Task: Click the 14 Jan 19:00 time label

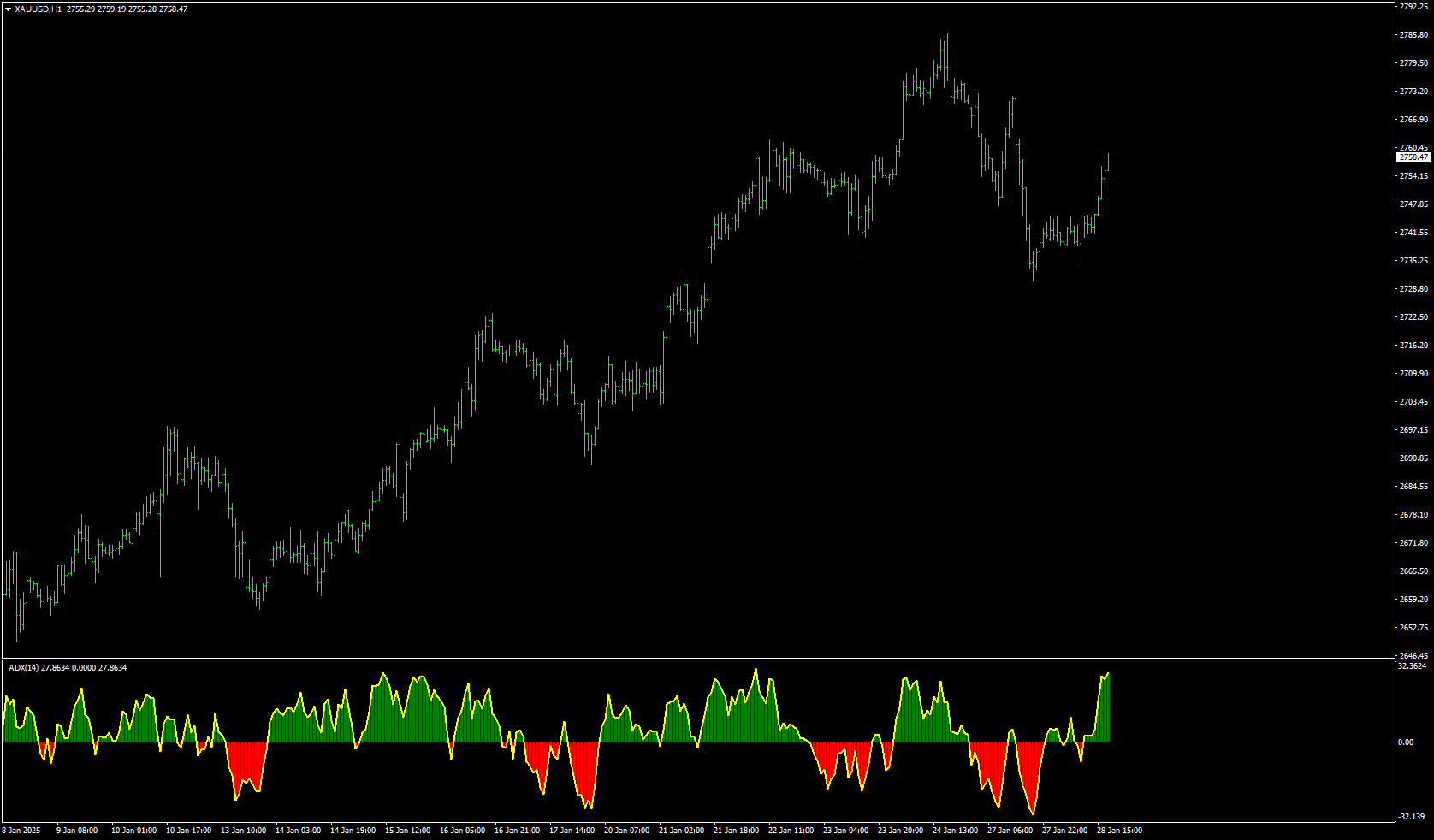Action: click(x=353, y=830)
